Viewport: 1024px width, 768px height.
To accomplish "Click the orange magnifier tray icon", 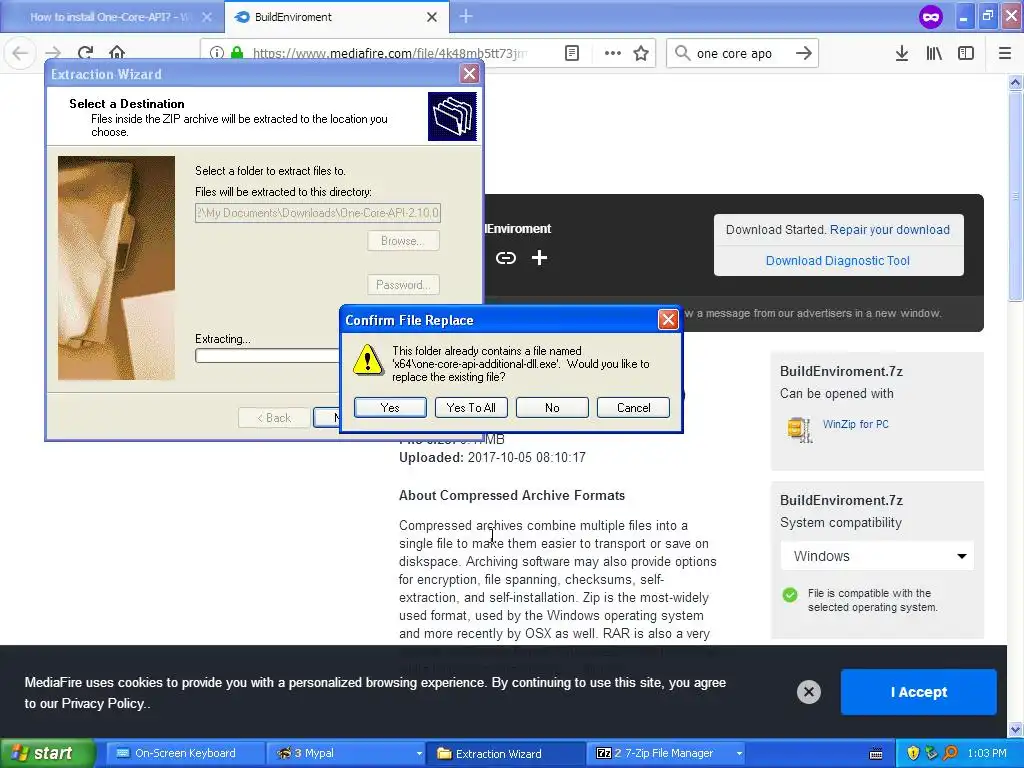I will tap(951, 753).
